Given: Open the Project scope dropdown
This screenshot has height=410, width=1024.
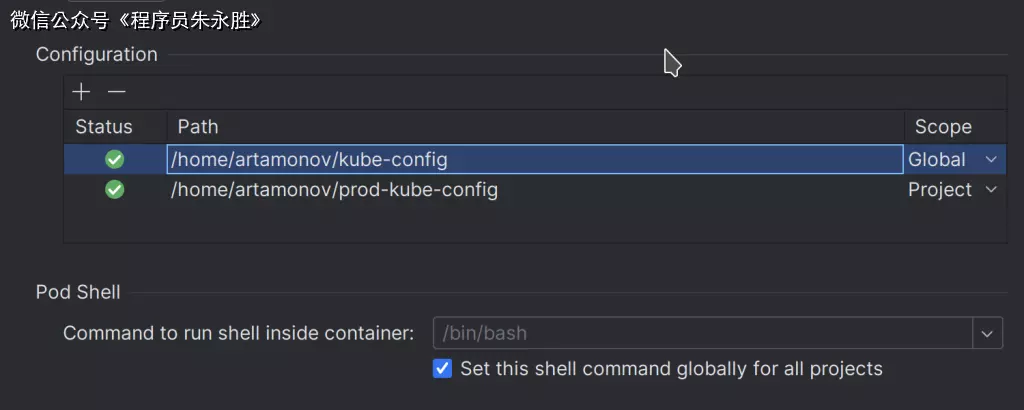Looking at the screenshot, I should 990,189.
